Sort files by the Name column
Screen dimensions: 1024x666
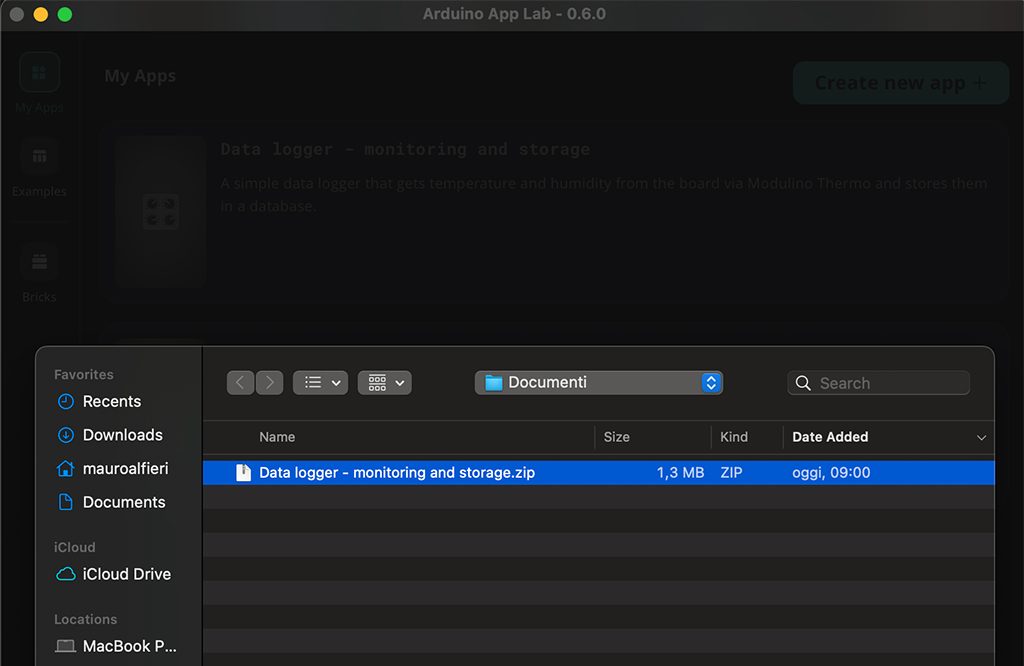277,437
